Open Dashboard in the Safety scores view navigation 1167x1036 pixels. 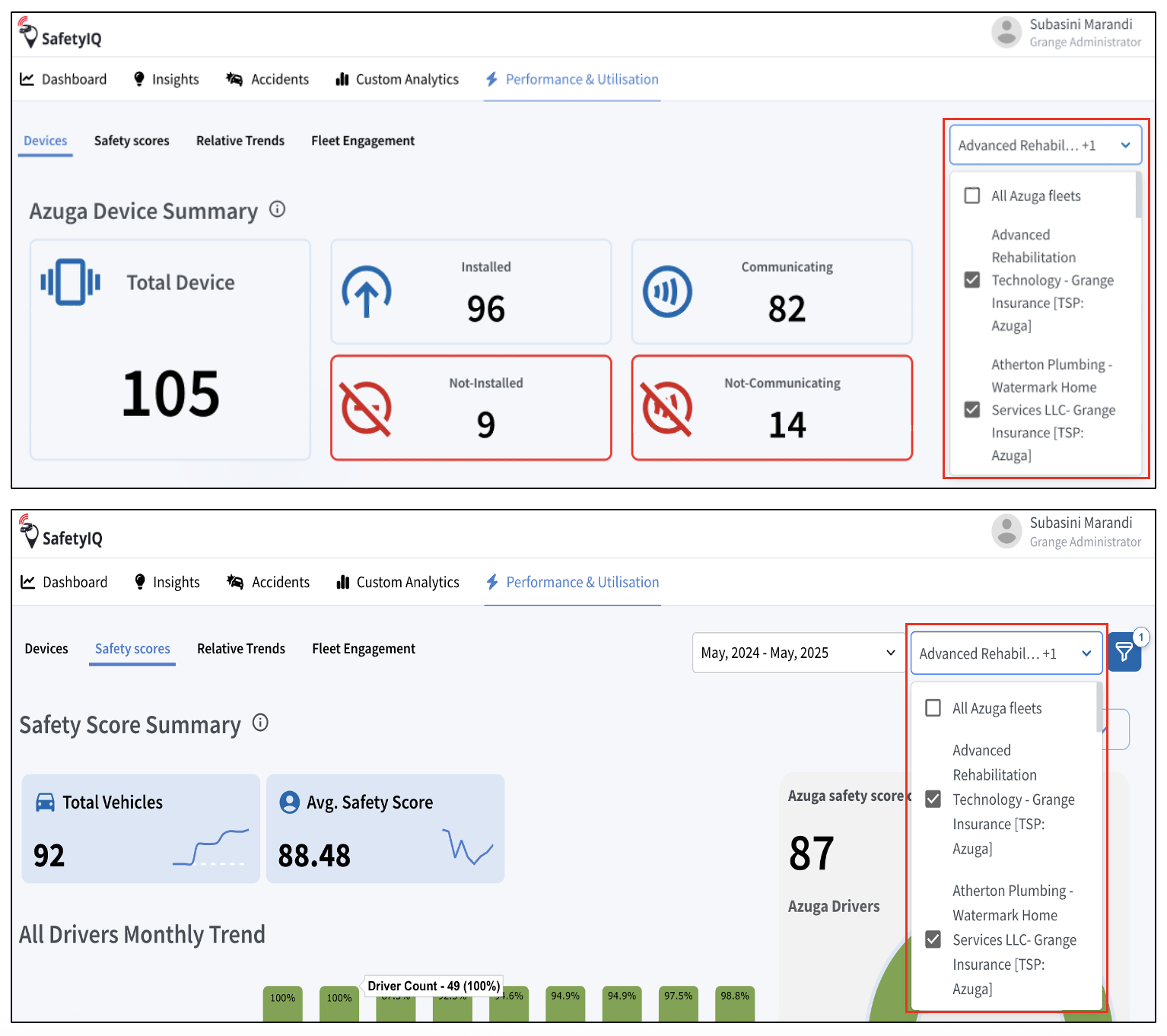[x=64, y=582]
